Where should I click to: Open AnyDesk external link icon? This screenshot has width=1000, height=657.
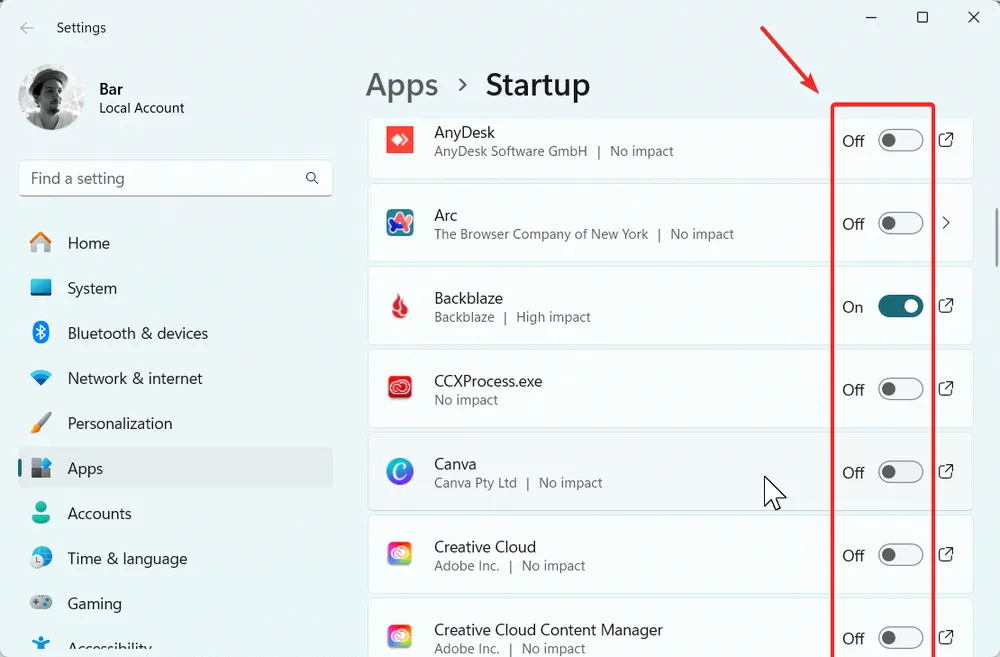tap(946, 140)
